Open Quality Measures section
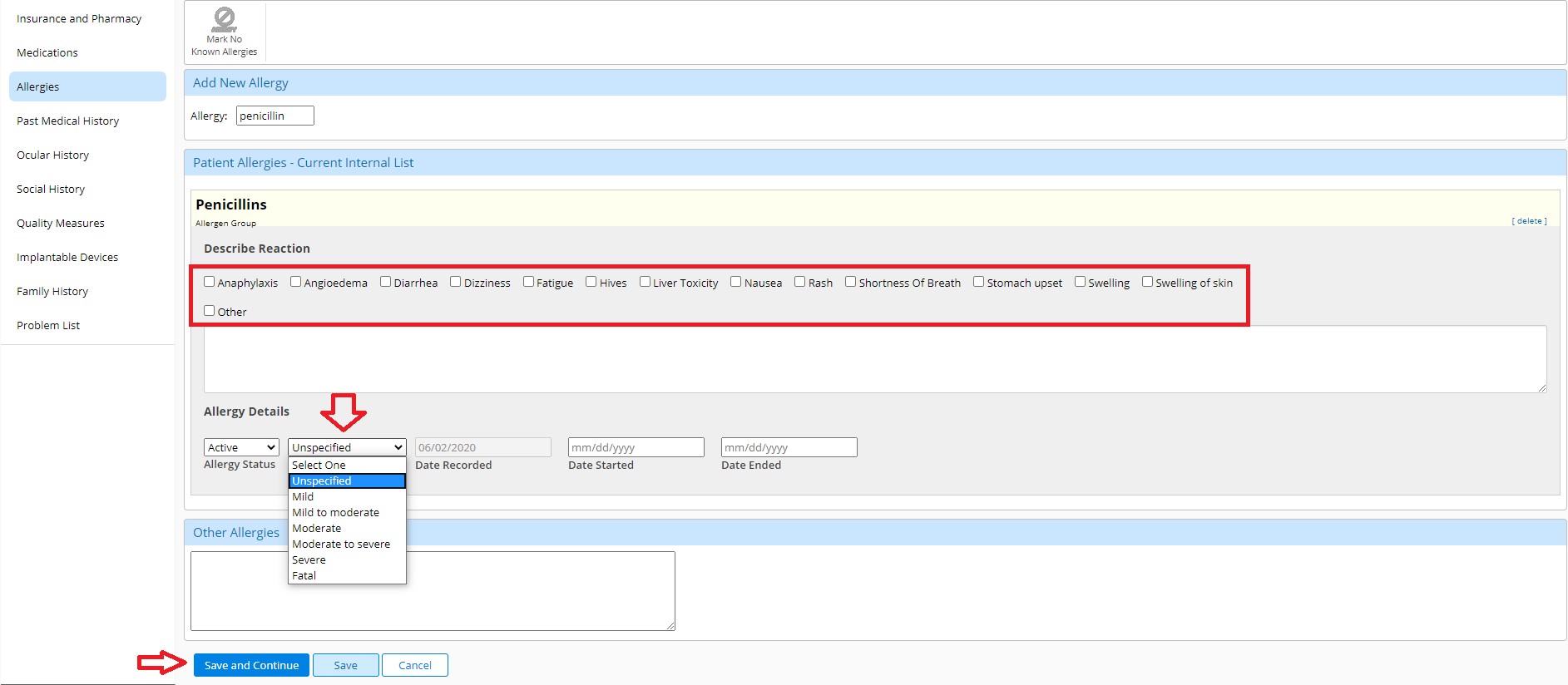 point(87,223)
